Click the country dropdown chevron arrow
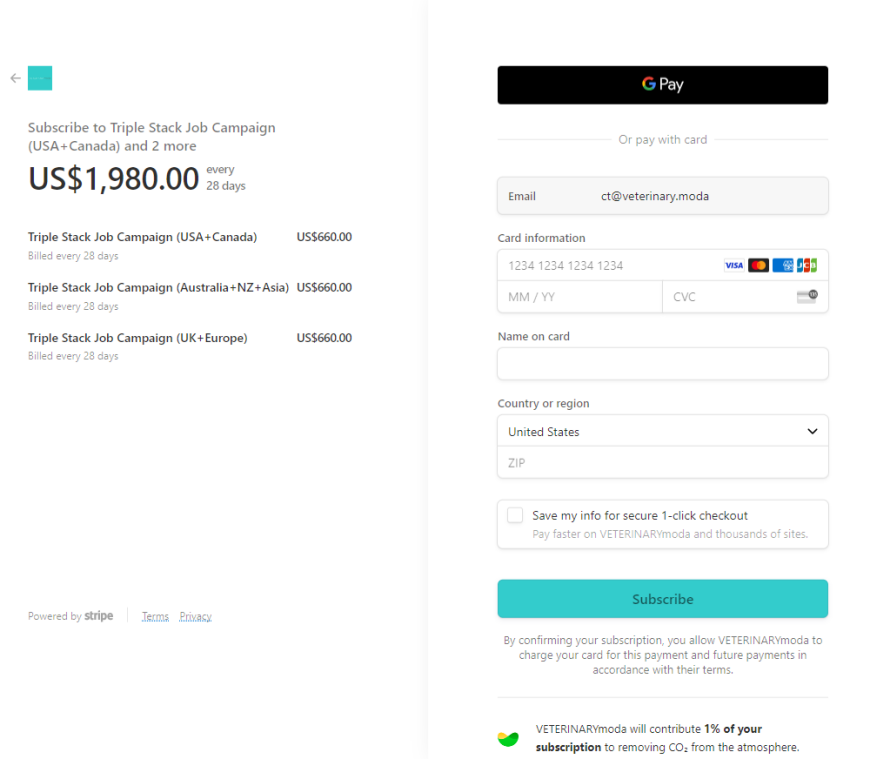 pyautogui.click(x=812, y=431)
